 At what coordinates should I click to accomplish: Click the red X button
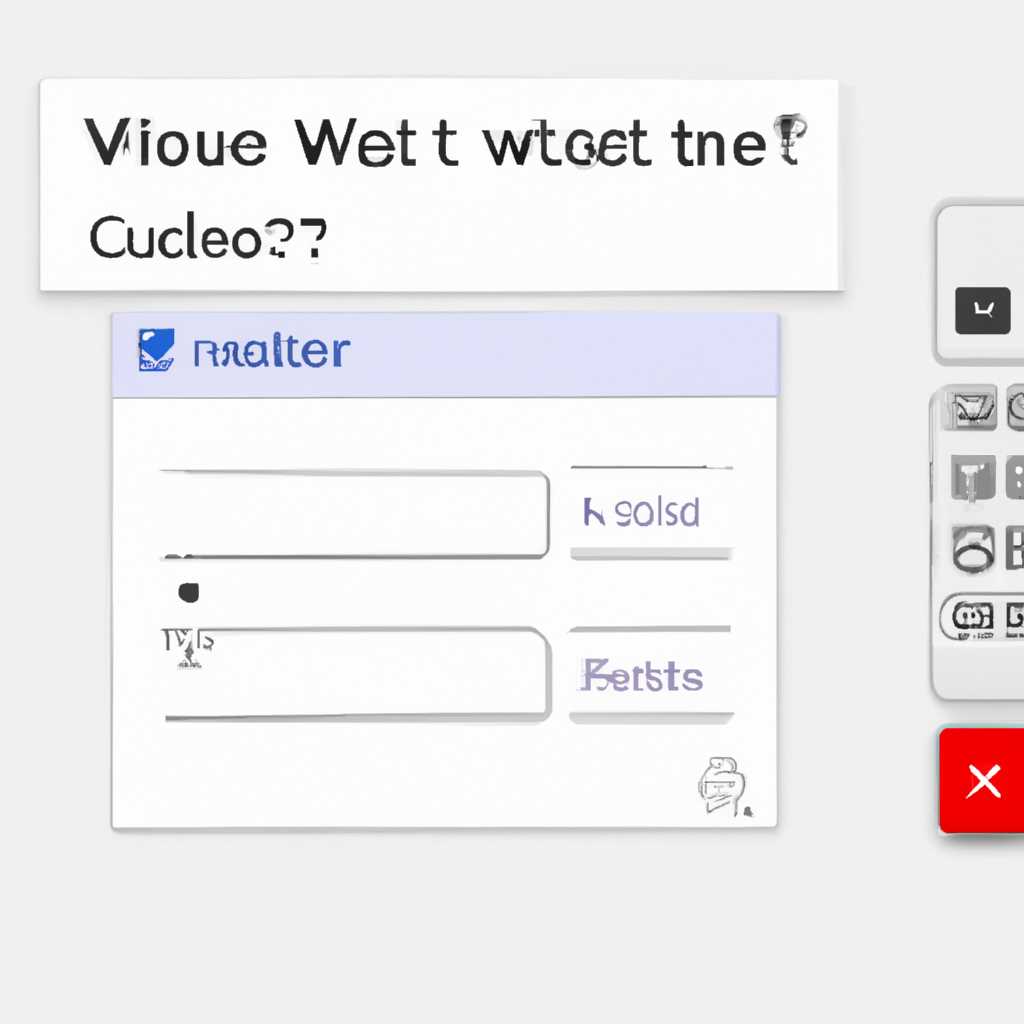(982, 781)
